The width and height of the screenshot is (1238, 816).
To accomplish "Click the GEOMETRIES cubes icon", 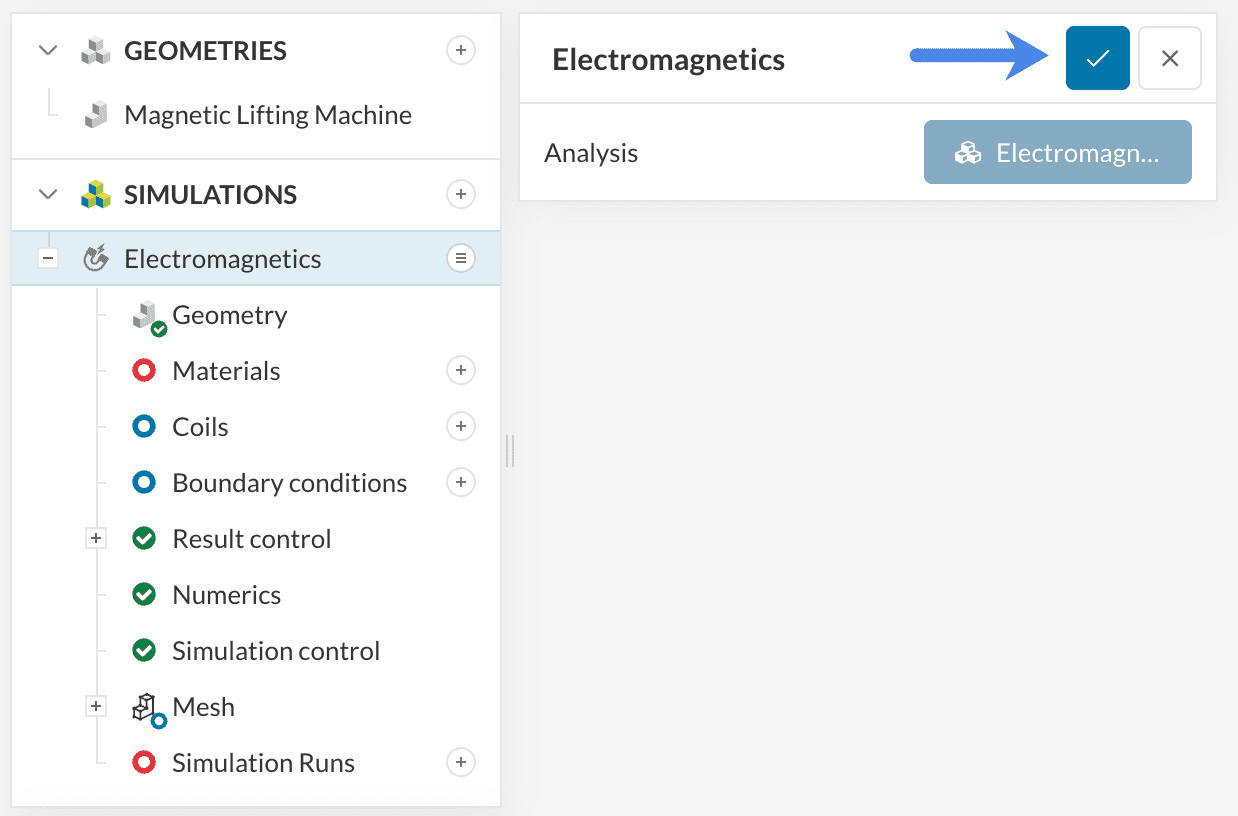I will [95, 49].
